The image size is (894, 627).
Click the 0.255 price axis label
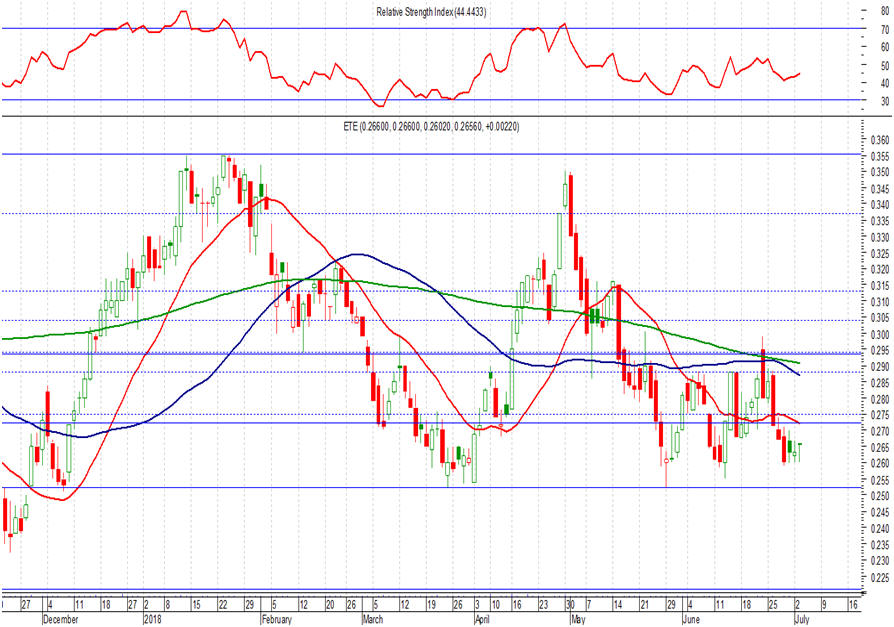pos(880,480)
